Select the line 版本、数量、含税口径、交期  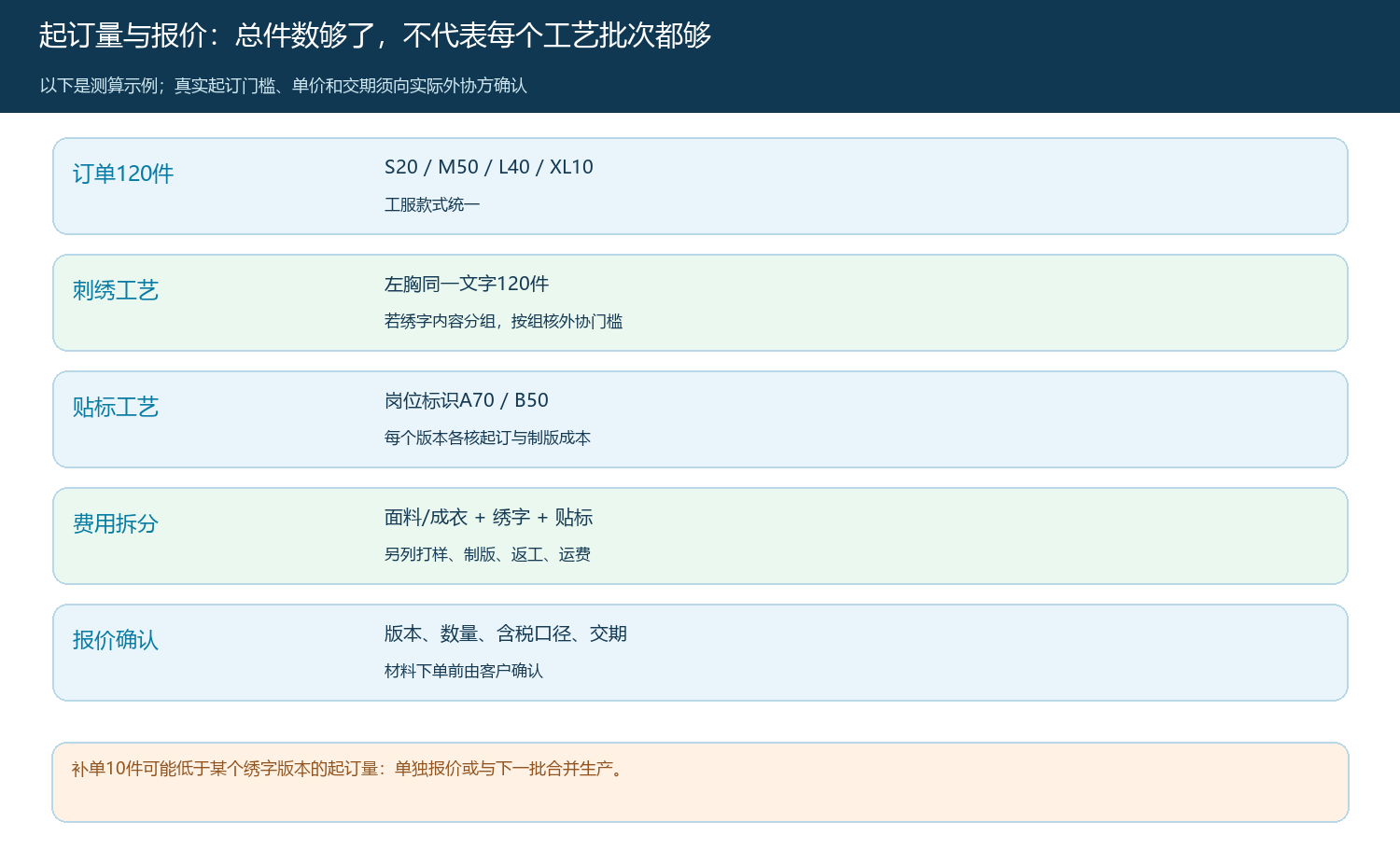tap(506, 633)
